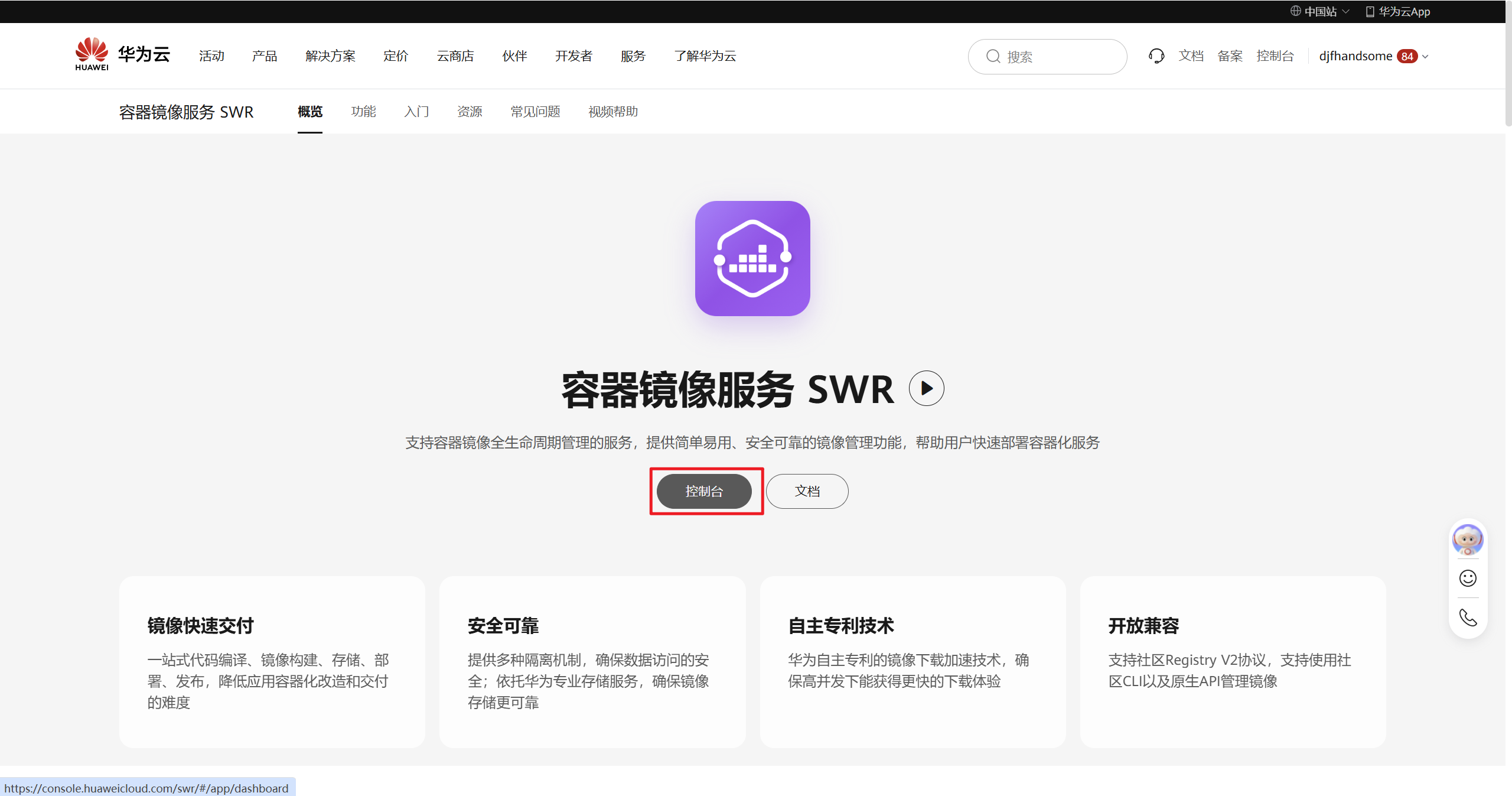Click the 自主专利技术 card
The width and height of the screenshot is (1512, 796).
pos(913,662)
